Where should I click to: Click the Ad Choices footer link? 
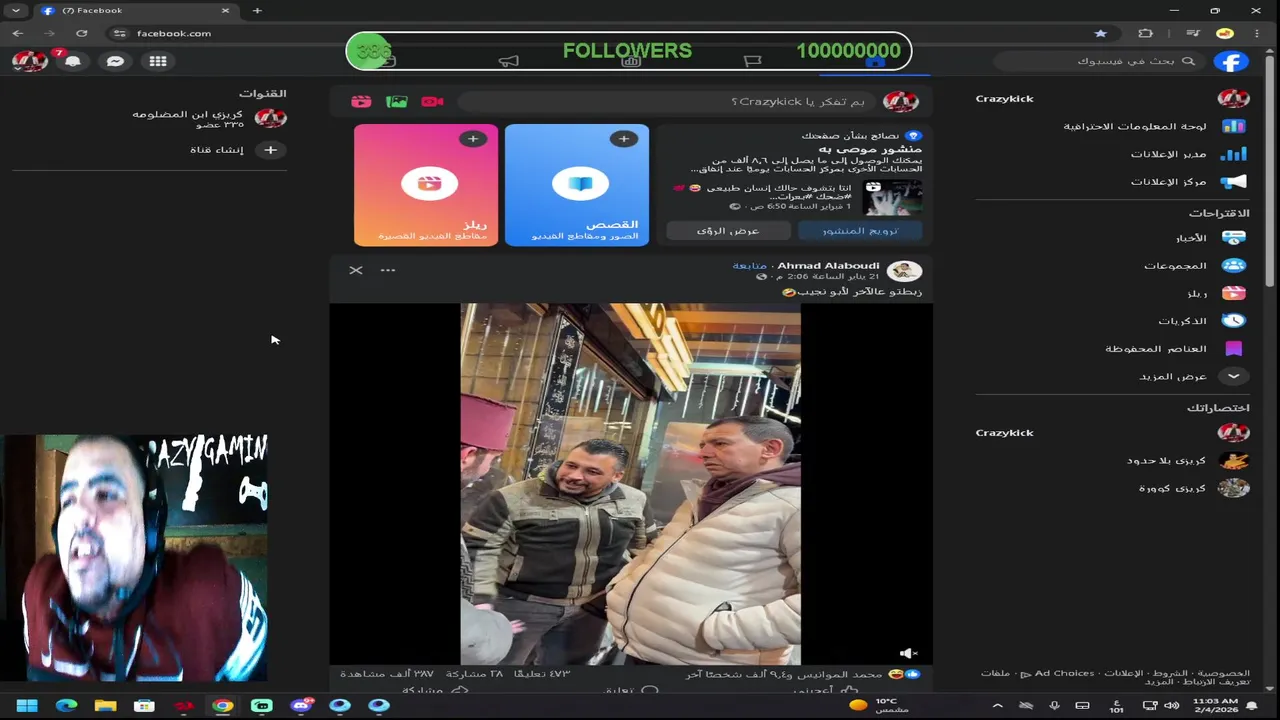pos(1064,673)
